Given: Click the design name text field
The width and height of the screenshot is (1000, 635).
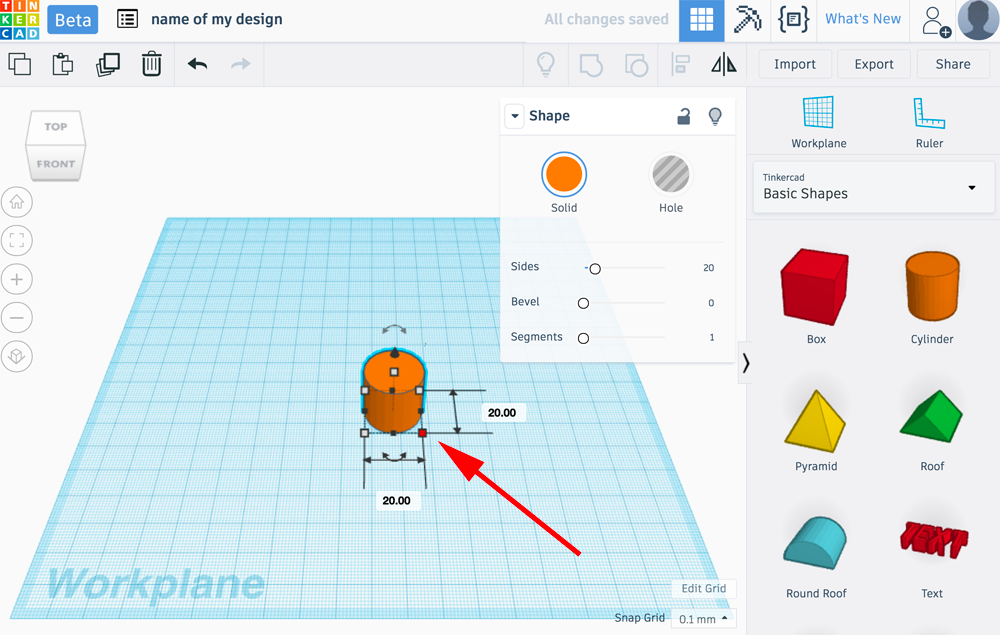Looking at the screenshot, I should (x=217, y=19).
